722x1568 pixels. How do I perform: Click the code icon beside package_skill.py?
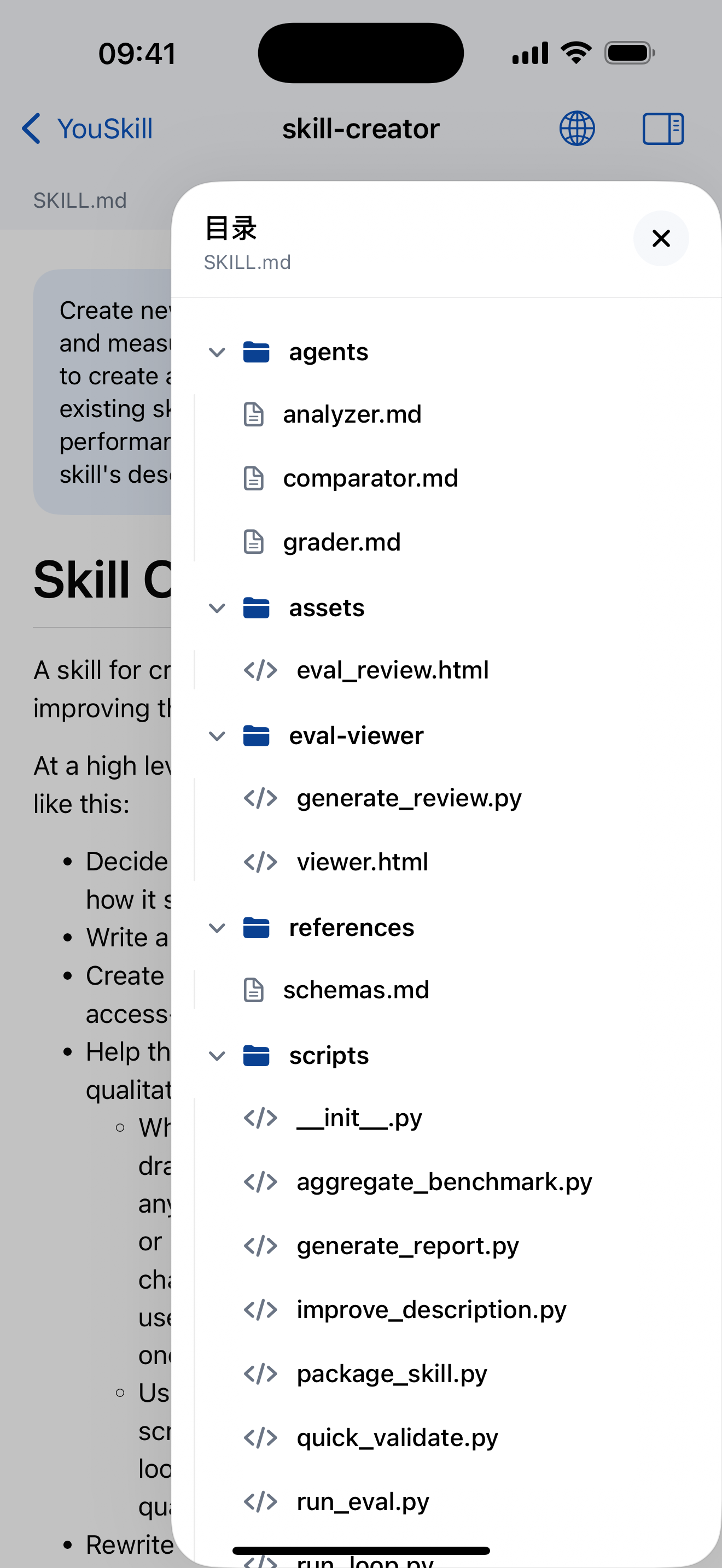click(260, 1373)
